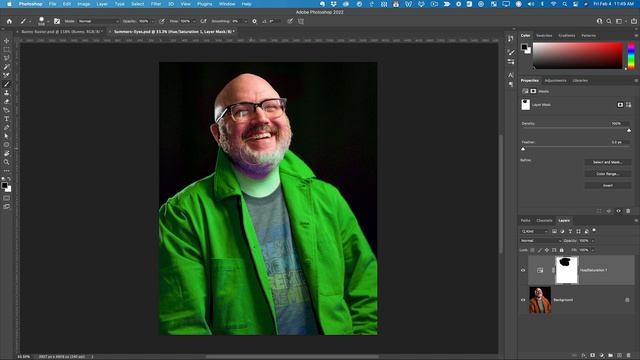Open Search magnifier in top-right options bar

click(x=609, y=21)
